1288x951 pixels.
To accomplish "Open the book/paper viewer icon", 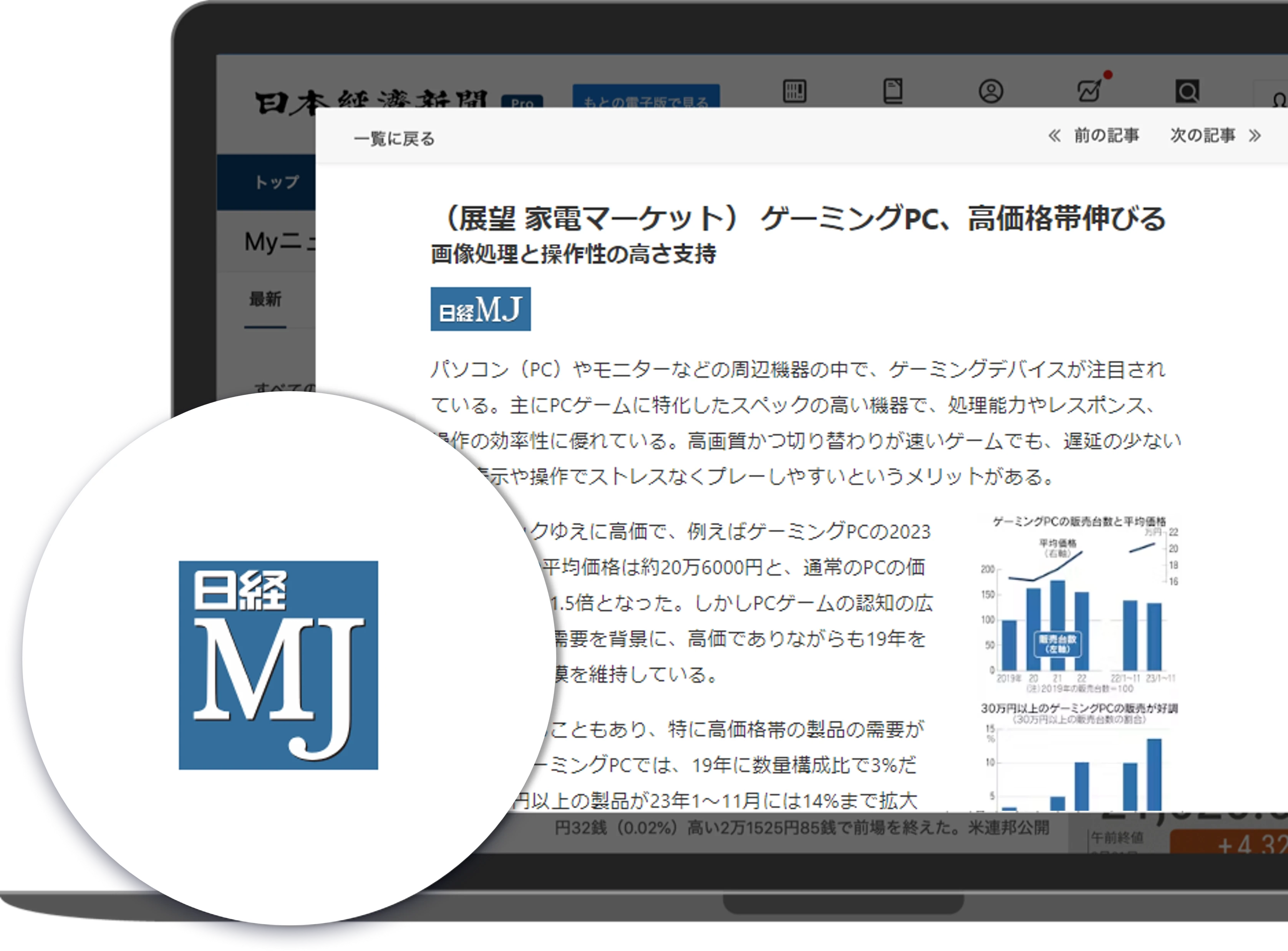I will coord(893,91).
